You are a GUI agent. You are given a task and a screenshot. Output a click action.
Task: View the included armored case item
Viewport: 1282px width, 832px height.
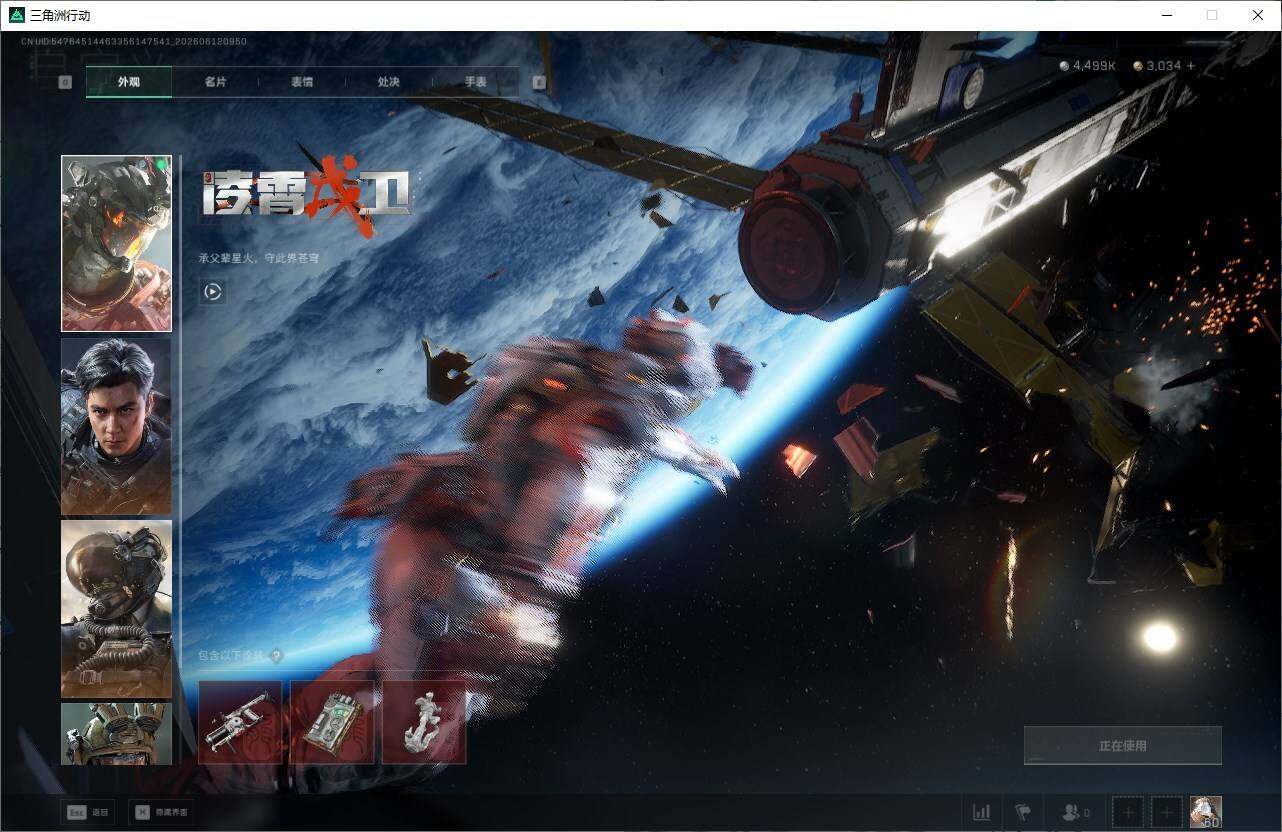tap(332, 722)
